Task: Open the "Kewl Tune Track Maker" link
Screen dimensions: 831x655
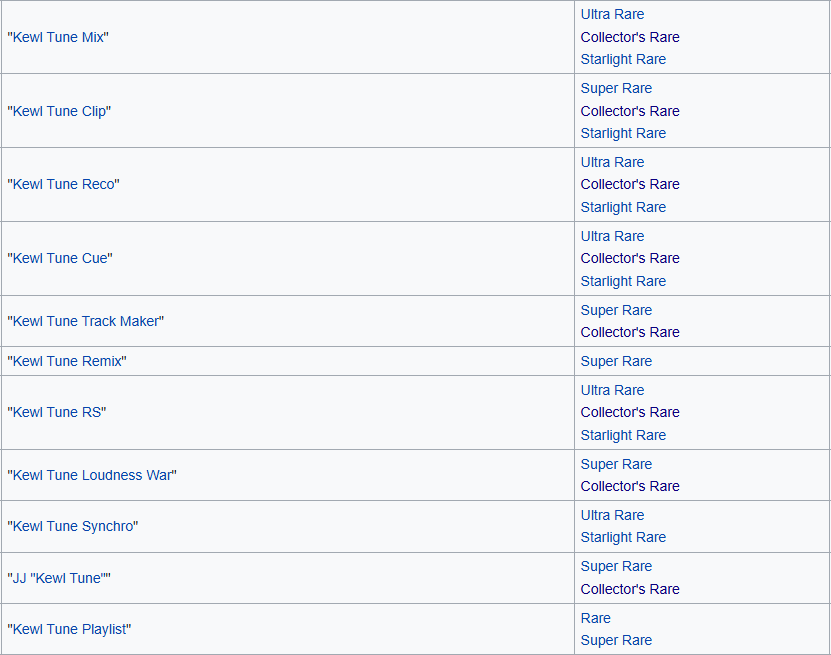Action: (x=86, y=321)
